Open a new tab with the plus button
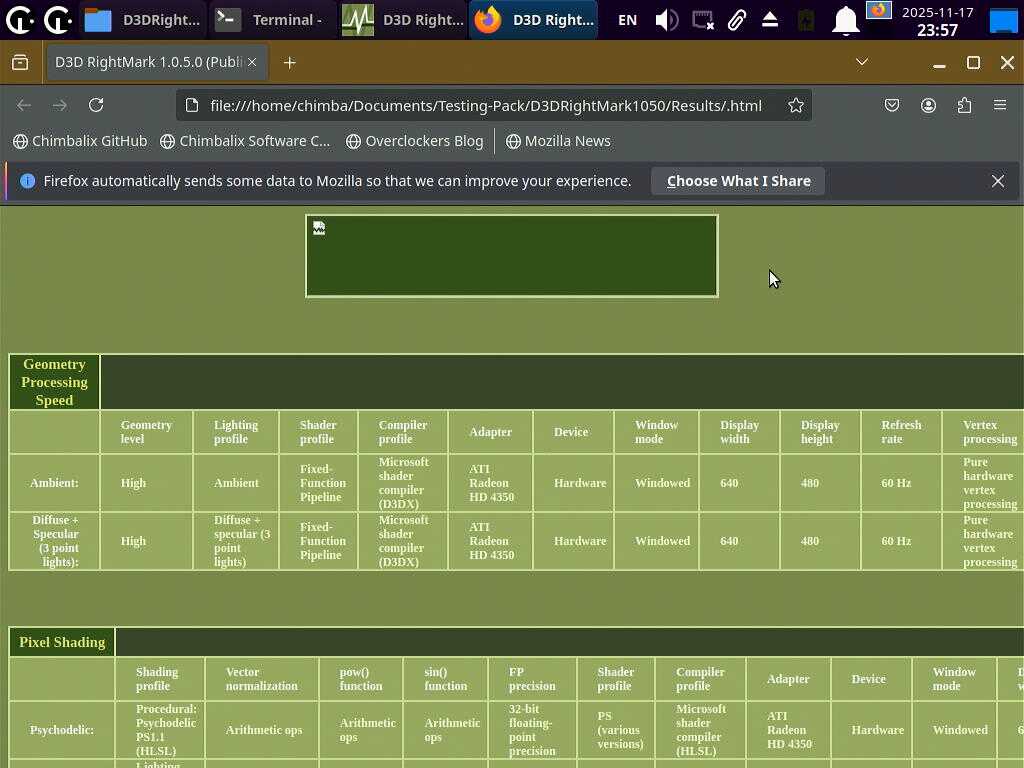This screenshot has width=1024, height=768. [x=289, y=63]
